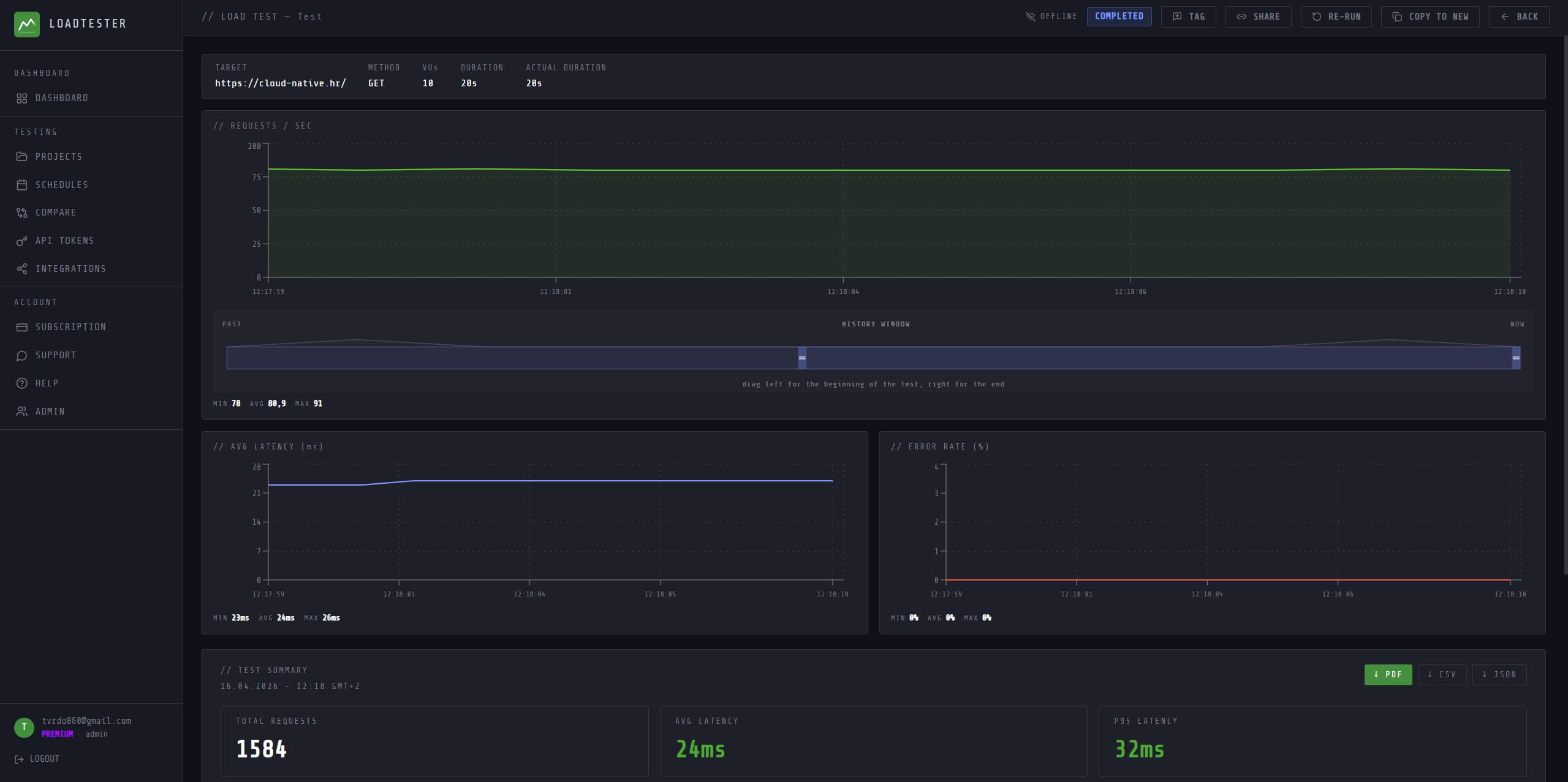Click the history window left handle
Image resolution: width=1568 pixels, height=782 pixels.
pos(801,358)
